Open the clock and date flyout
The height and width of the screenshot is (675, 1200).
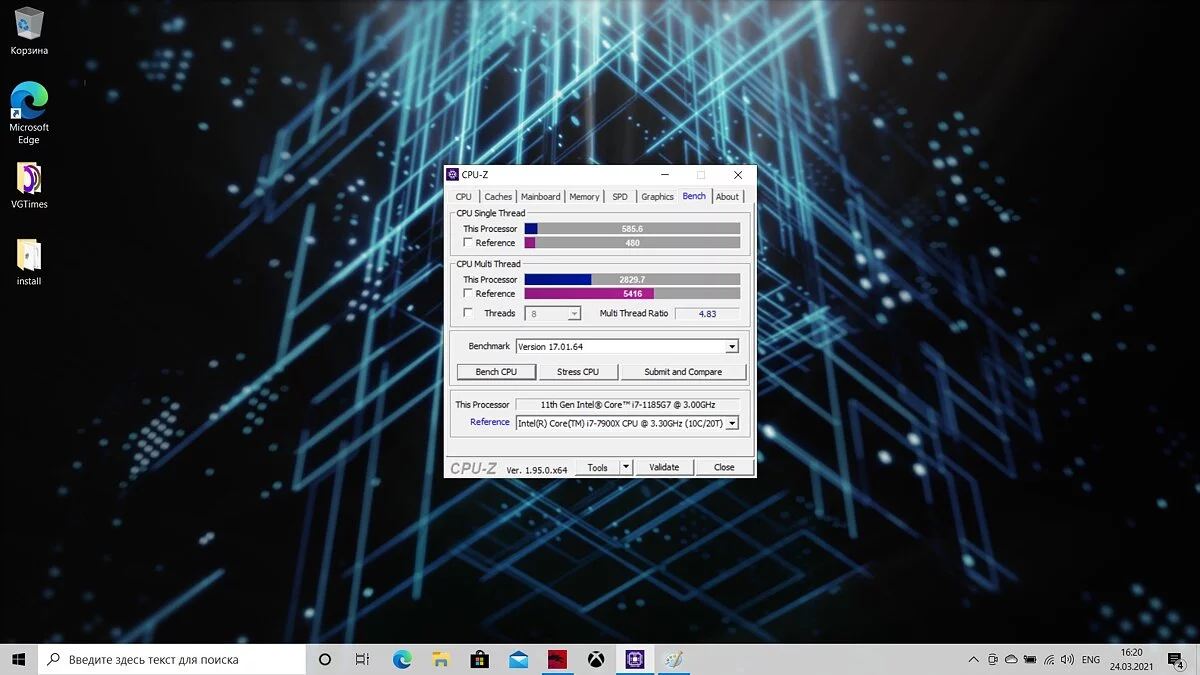1132,660
